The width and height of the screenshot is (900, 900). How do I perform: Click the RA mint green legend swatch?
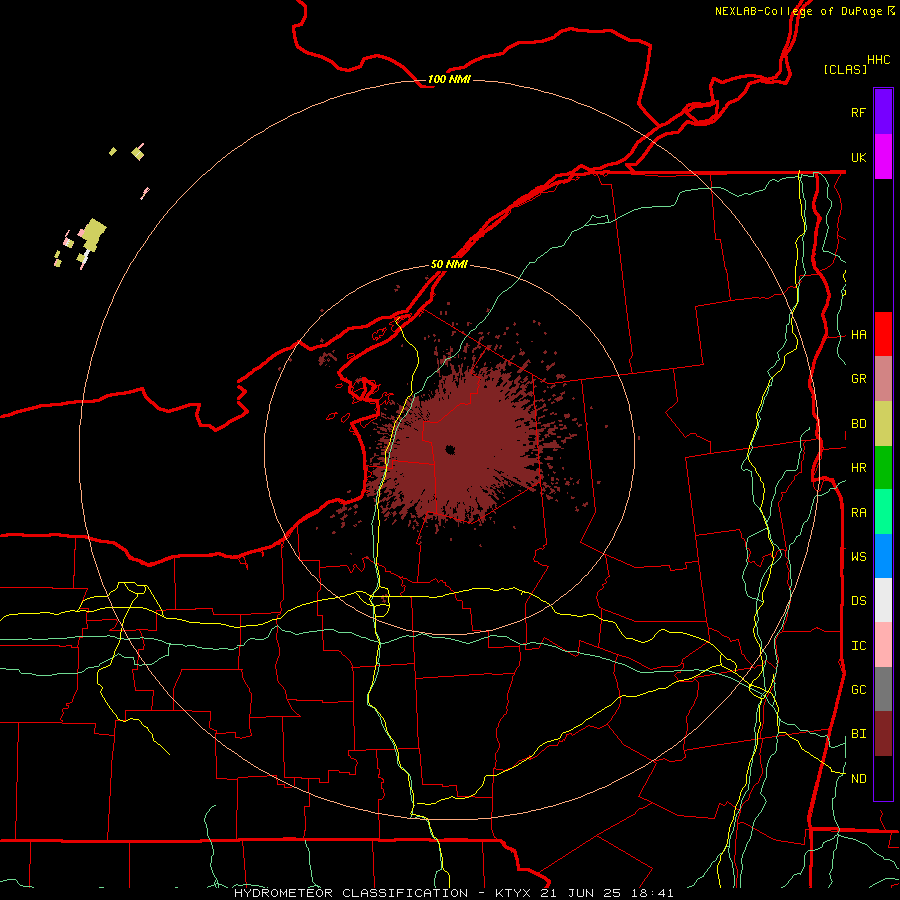(x=883, y=512)
